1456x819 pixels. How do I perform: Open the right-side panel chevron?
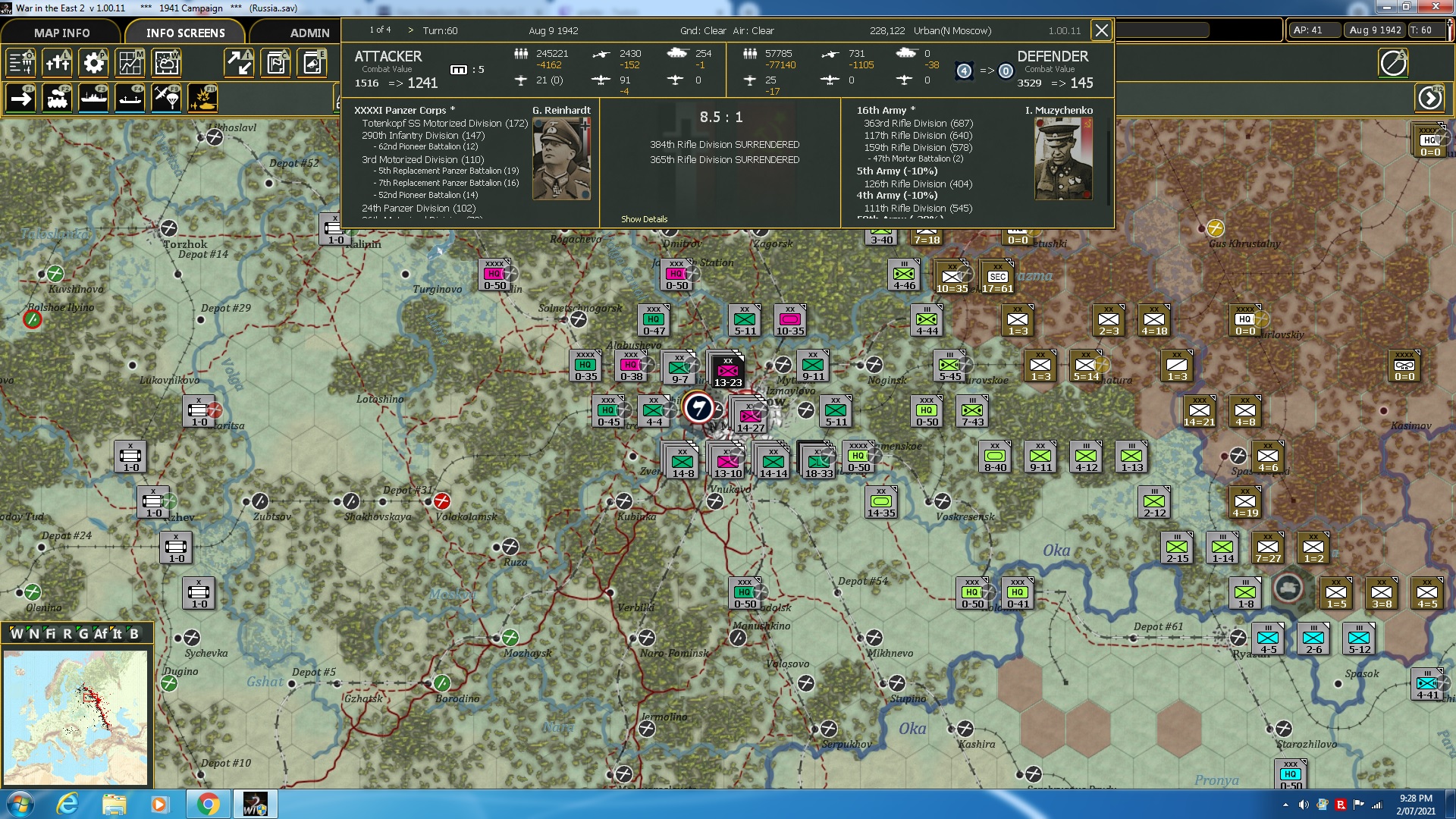click(1430, 97)
